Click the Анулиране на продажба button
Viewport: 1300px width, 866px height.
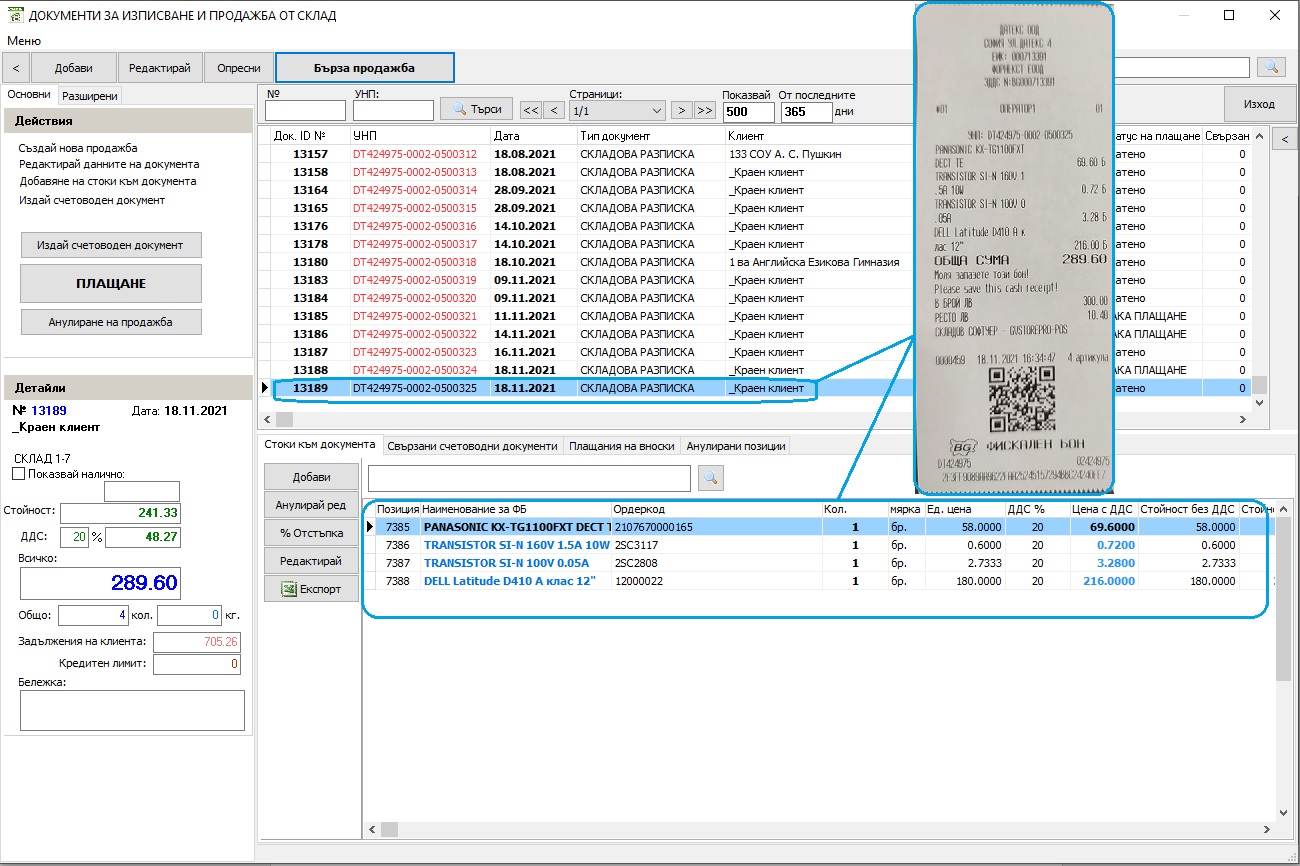click(x=111, y=322)
